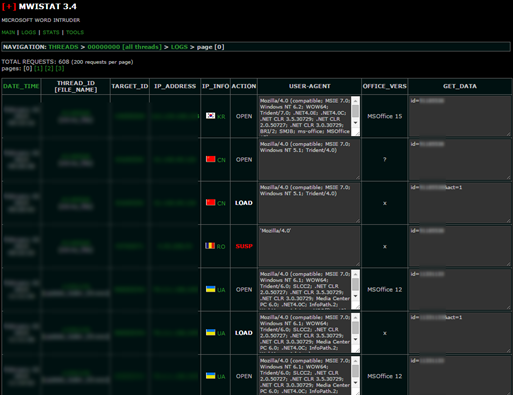The width and height of the screenshot is (513, 395).
Task: Click the scrollbar thumb in the UA LOAD user-agent box
Action: [x=355, y=328]
